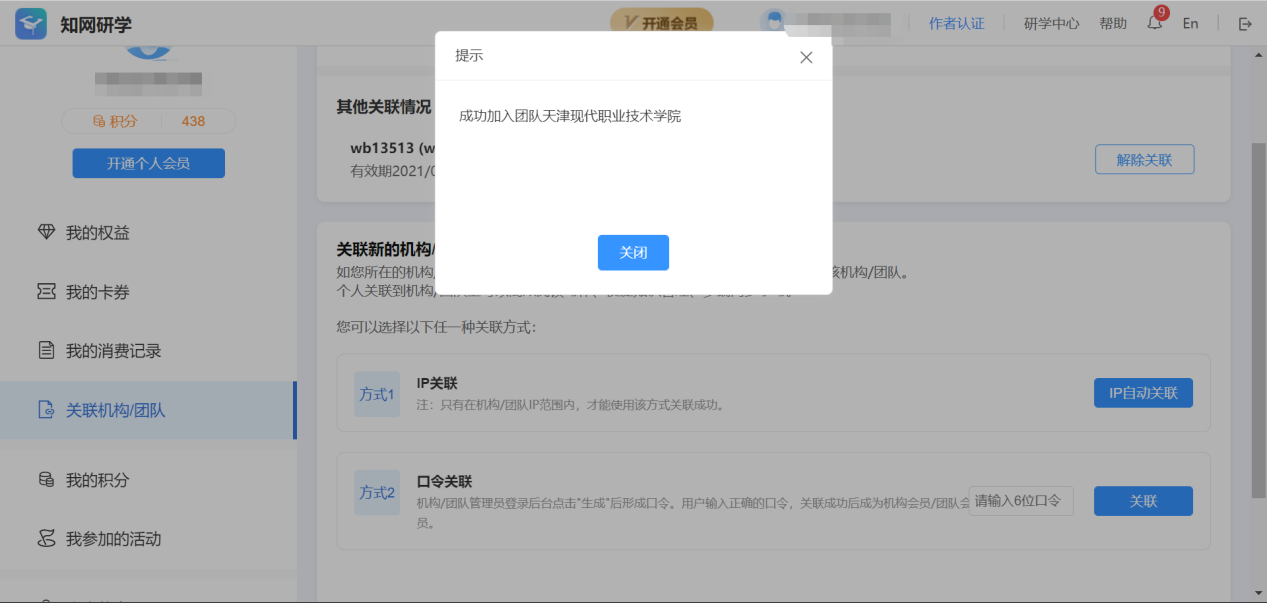Click IP自动关联 button

click(1143, 393)
